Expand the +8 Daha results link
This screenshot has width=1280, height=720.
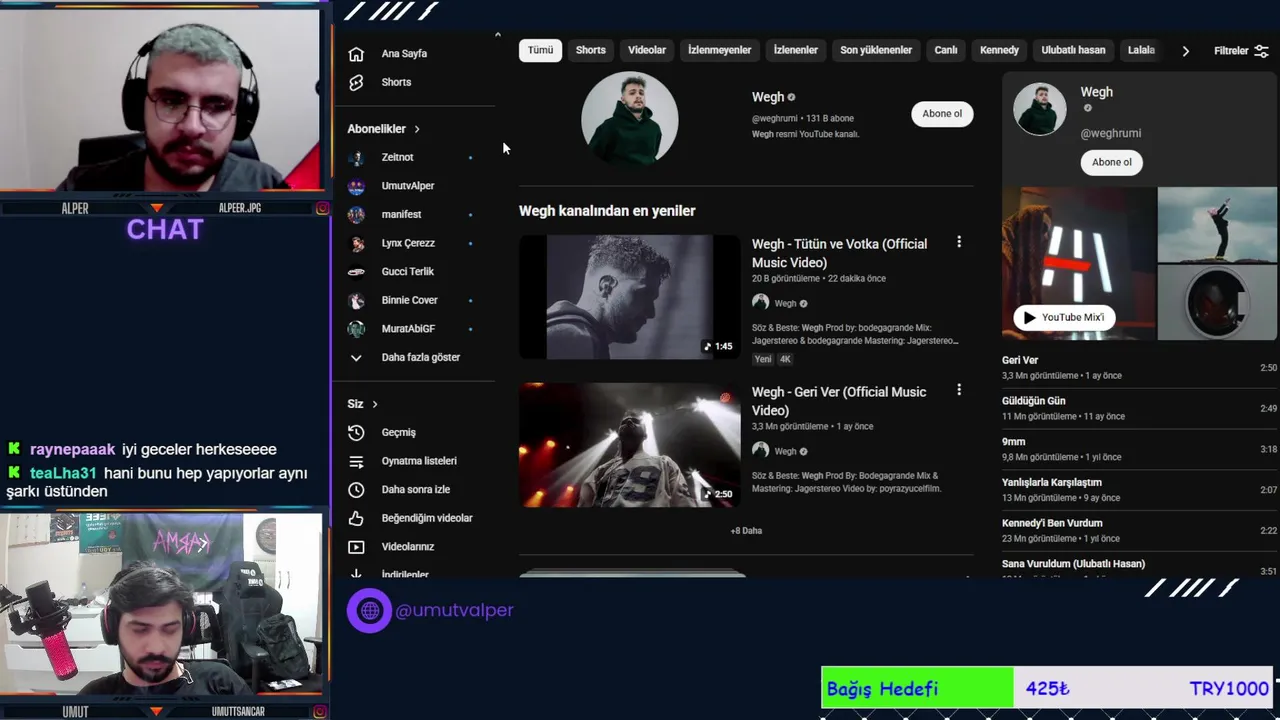click(746, 531)
